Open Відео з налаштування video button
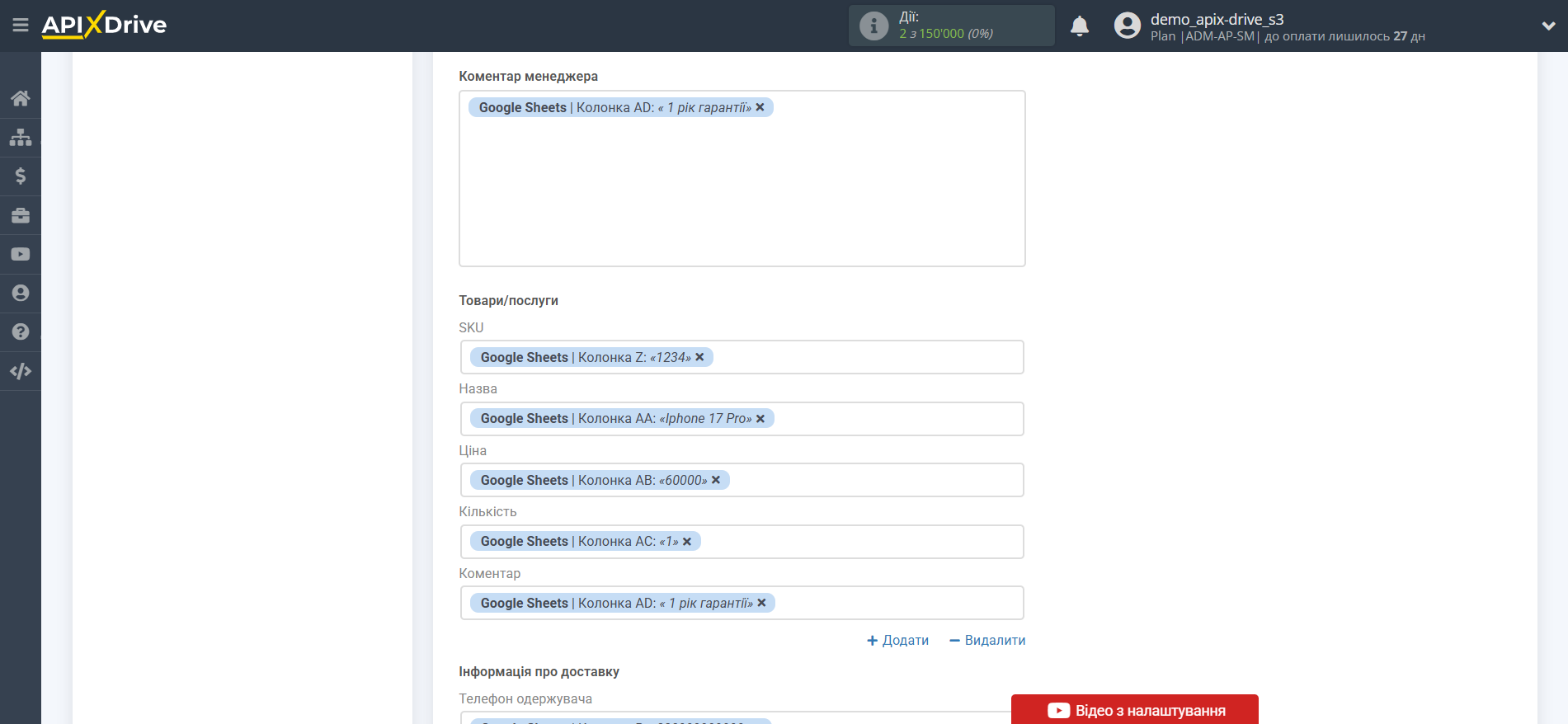Screen dimensions: 1568x724 click(x=1135, y=710)
